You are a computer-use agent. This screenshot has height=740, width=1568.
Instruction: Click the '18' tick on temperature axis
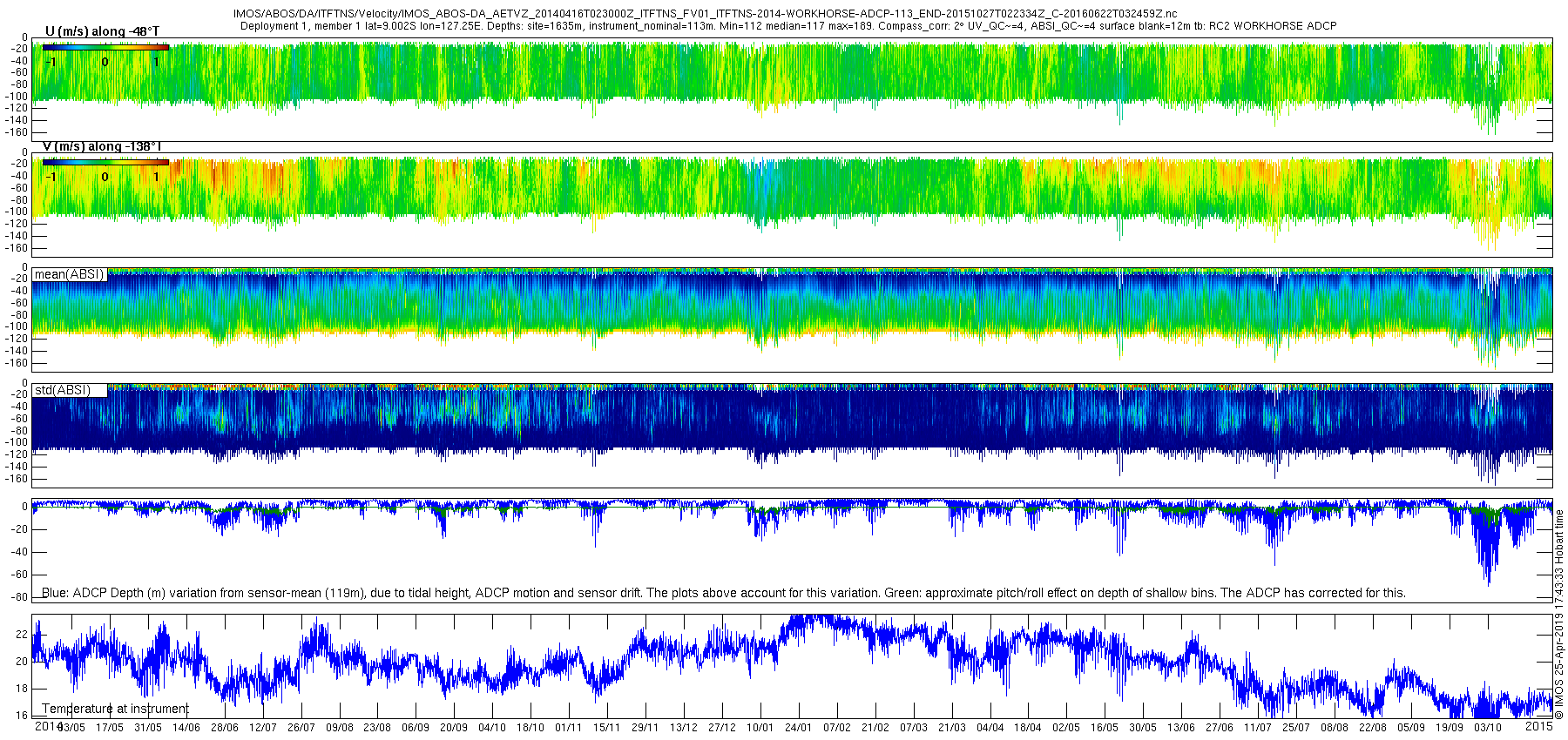coord(22,689)
